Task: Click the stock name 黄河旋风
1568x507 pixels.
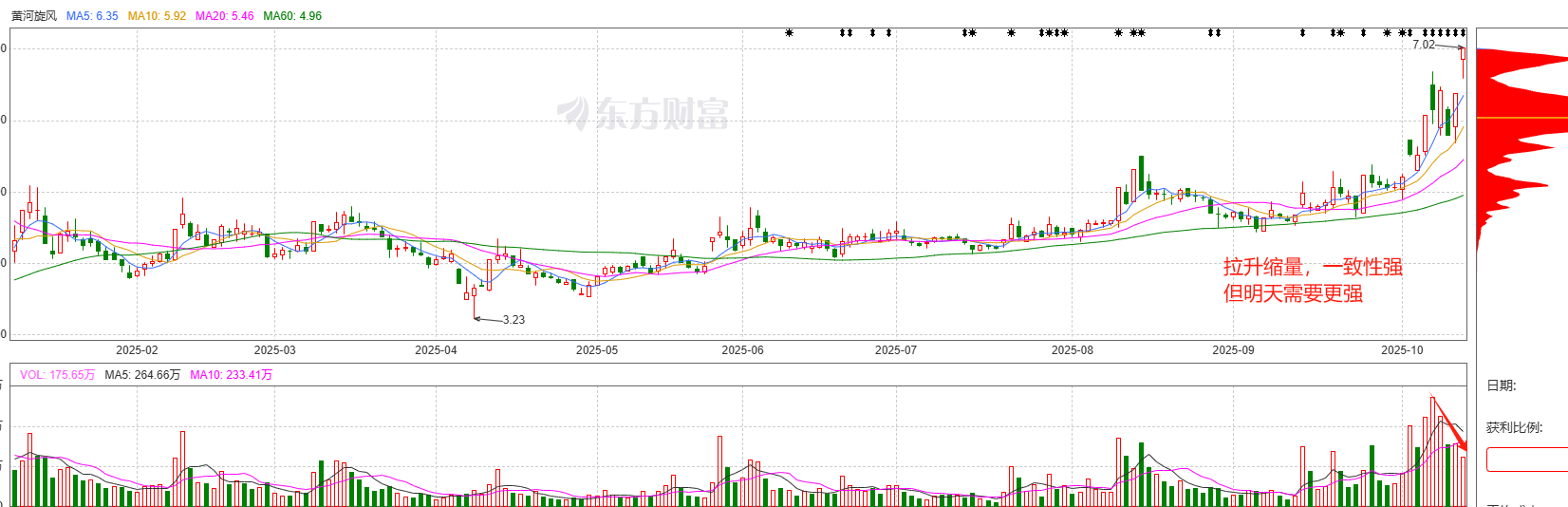Action: click(34, 16)
